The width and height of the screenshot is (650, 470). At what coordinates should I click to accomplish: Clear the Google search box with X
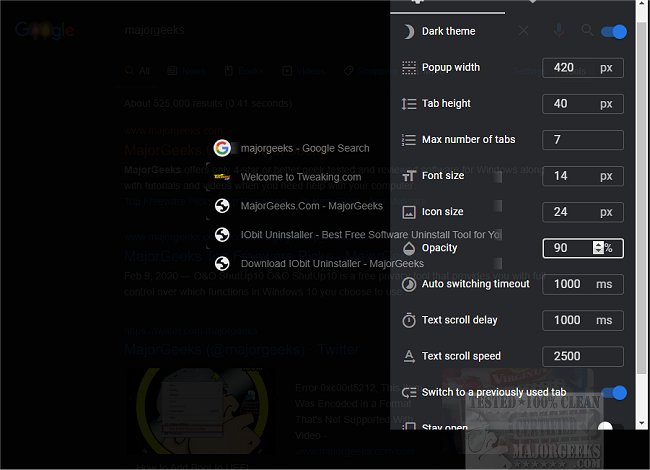(x=524, y=31)
